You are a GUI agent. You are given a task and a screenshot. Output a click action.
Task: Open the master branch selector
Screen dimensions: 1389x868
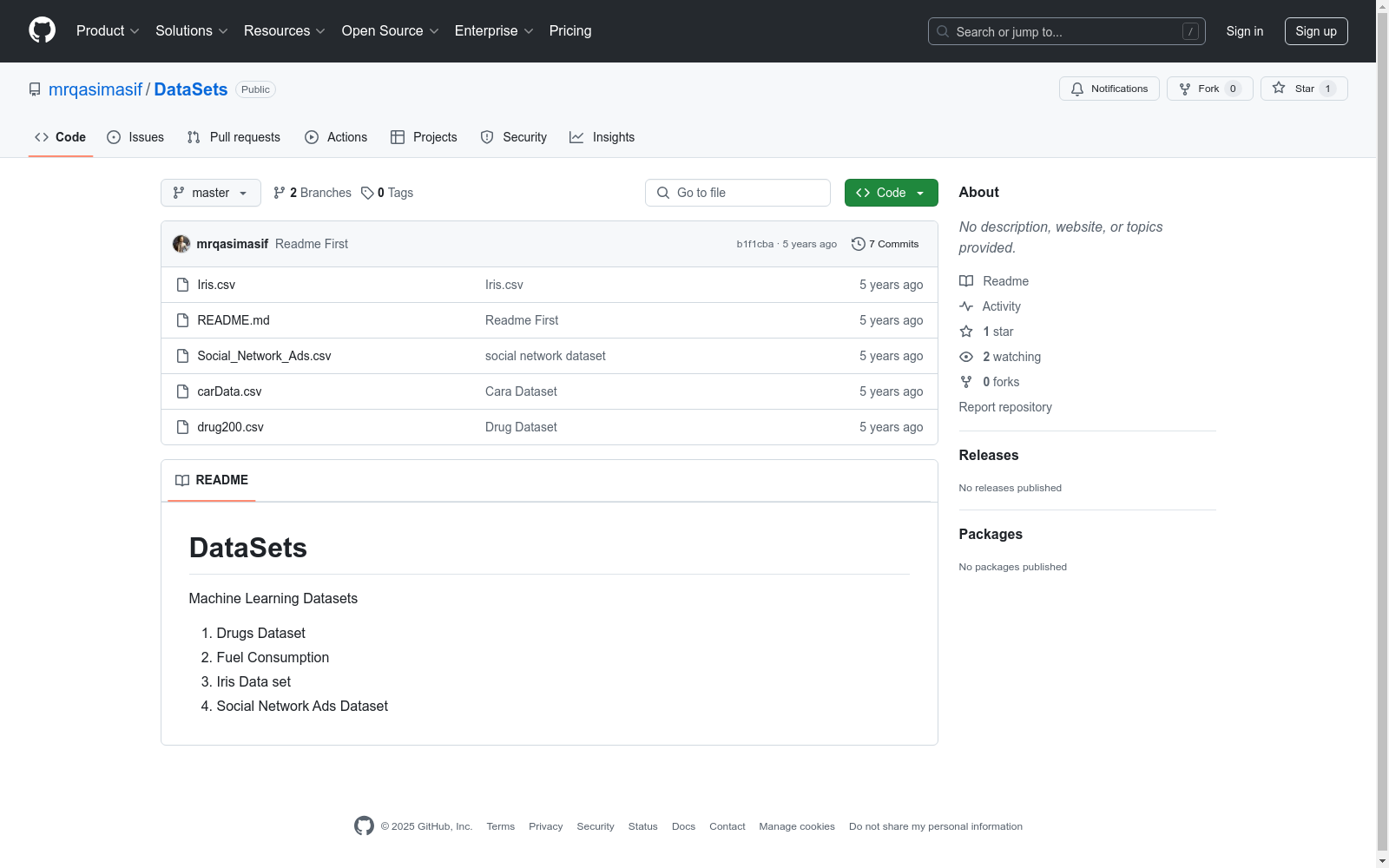(211, 193)
